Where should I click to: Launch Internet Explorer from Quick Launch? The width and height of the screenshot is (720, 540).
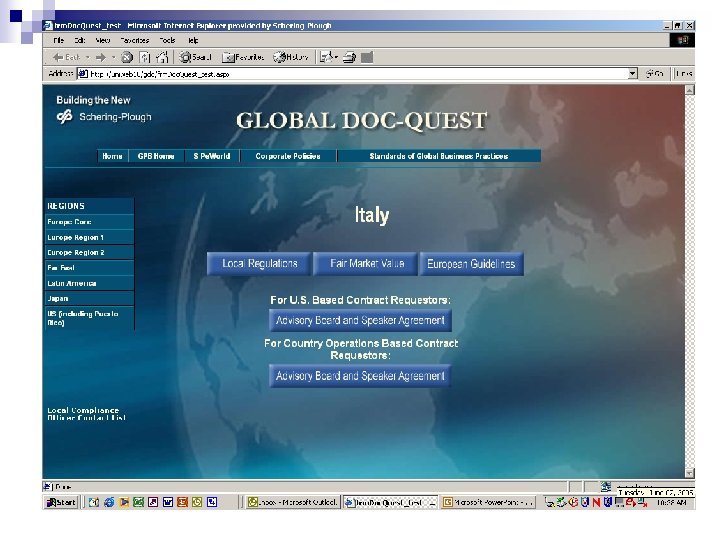[x=109, y=502]
